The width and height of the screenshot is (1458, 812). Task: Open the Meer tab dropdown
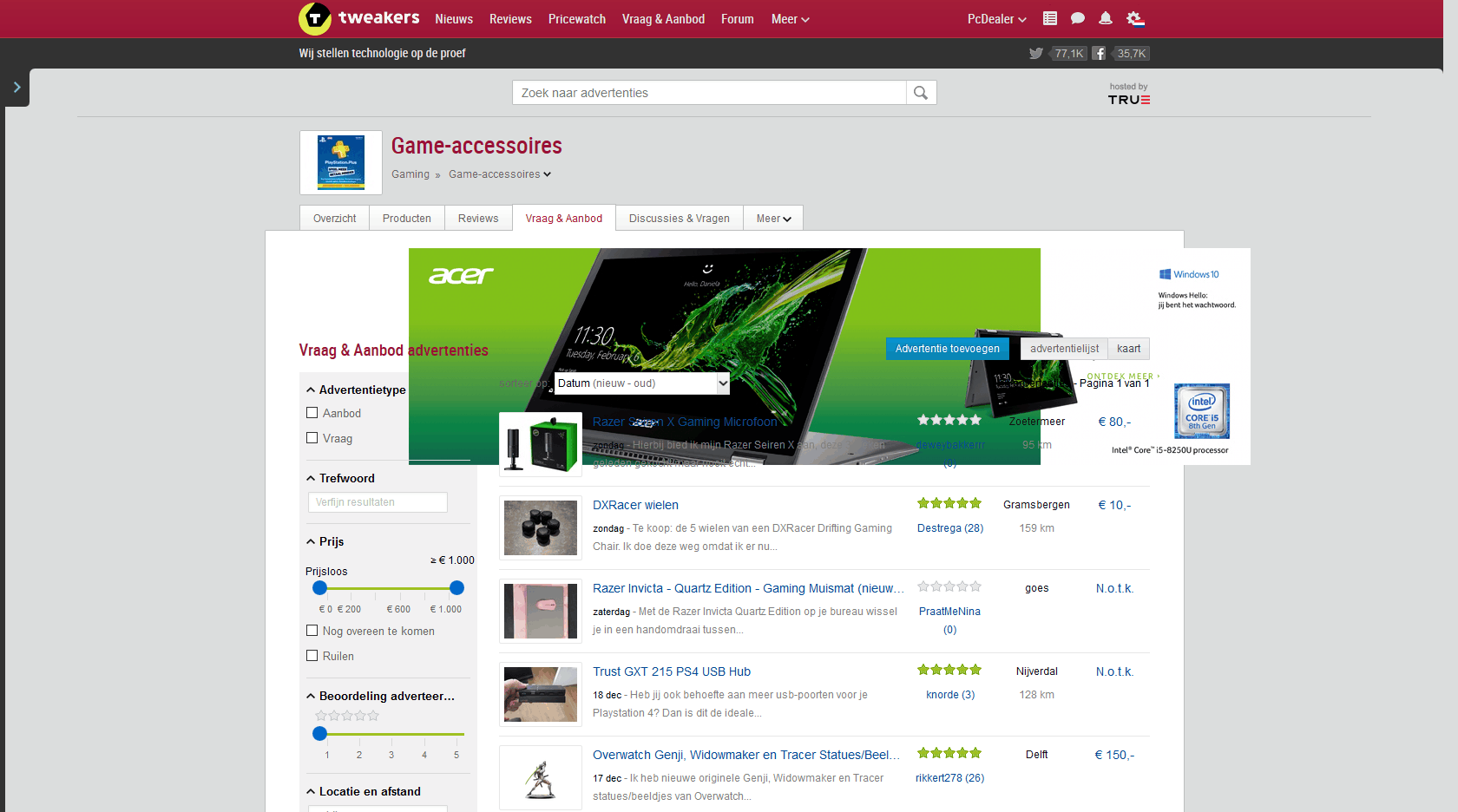[773, 219]
